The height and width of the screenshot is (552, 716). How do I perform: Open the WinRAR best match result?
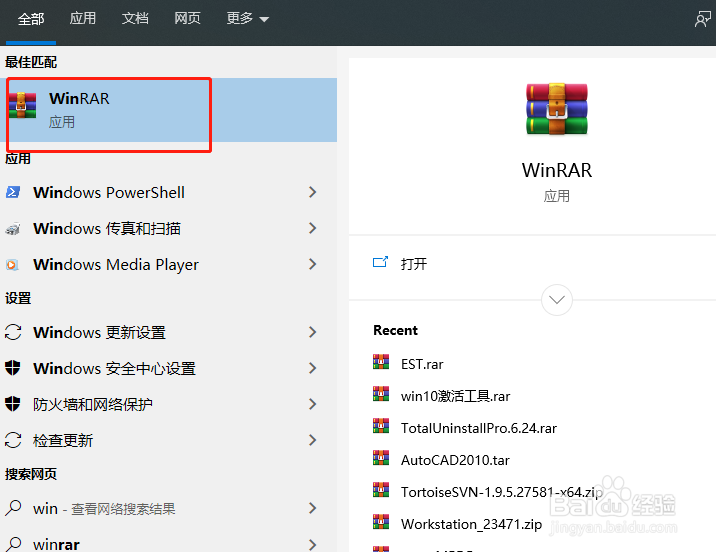[168, 110]
